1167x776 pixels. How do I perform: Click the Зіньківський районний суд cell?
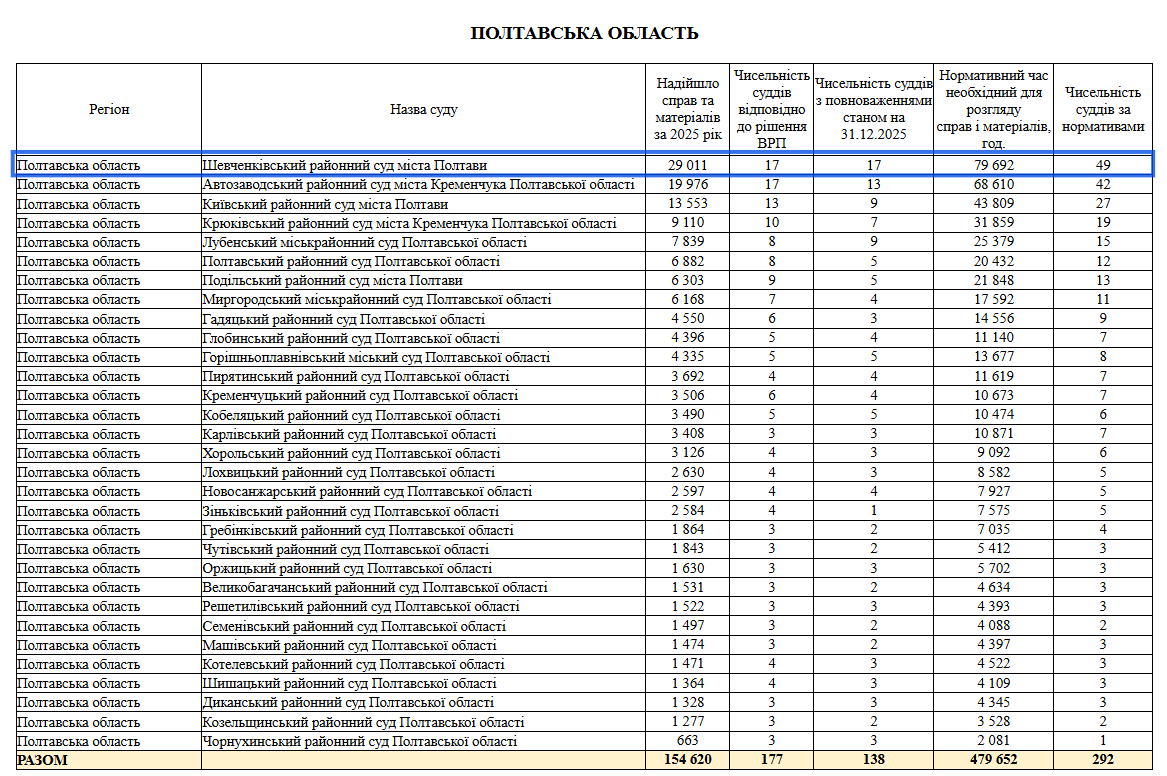[x=351, y=511]
